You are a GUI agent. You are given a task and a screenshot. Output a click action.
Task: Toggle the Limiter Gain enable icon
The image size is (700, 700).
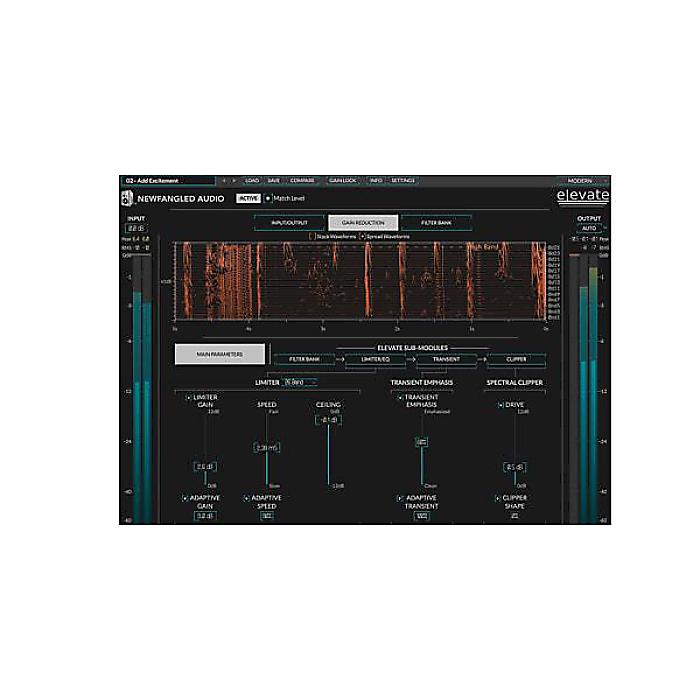pos(188,398)
